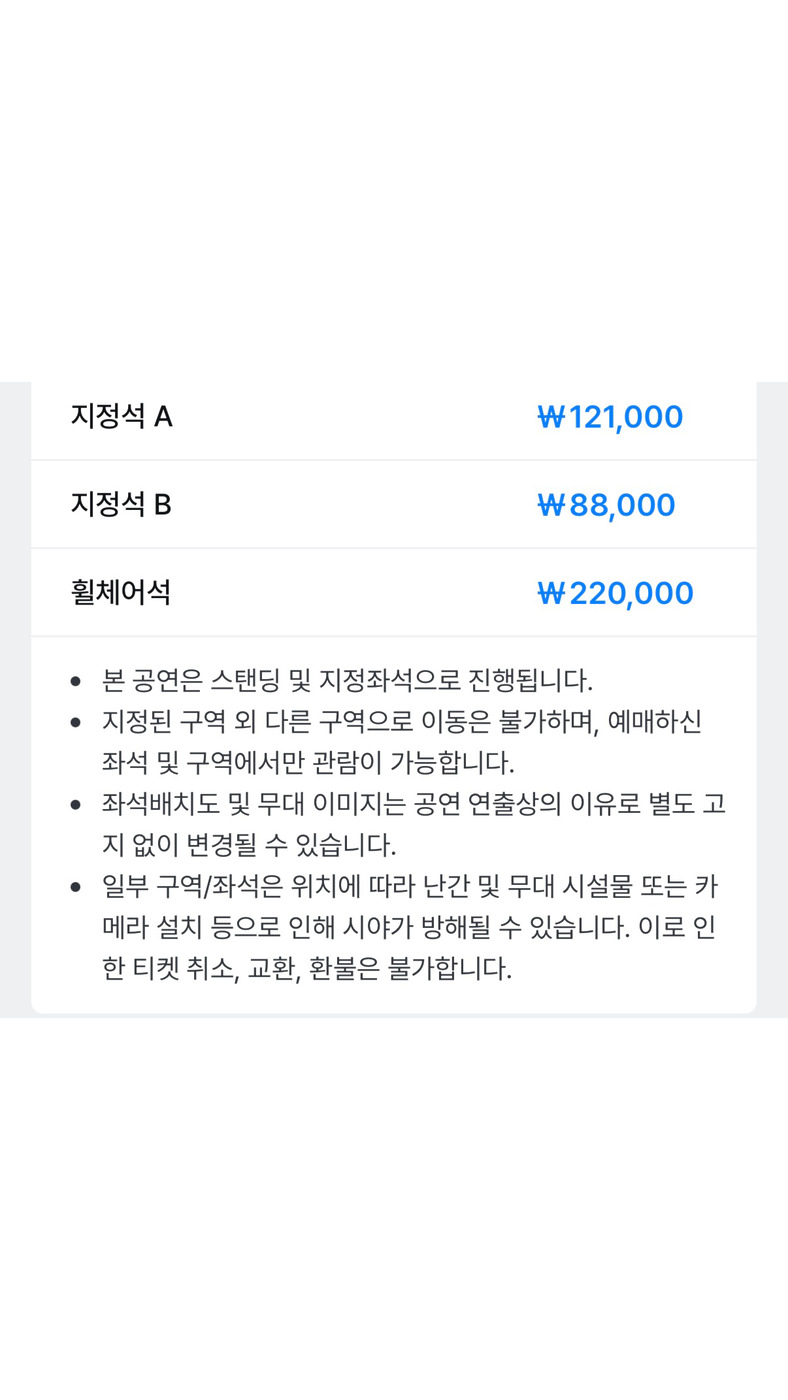The height and width of the screenshot is (1400, 788).
Task: Click the line 지 없이 변경될 수 있습니다
Action: click(249, 845)
